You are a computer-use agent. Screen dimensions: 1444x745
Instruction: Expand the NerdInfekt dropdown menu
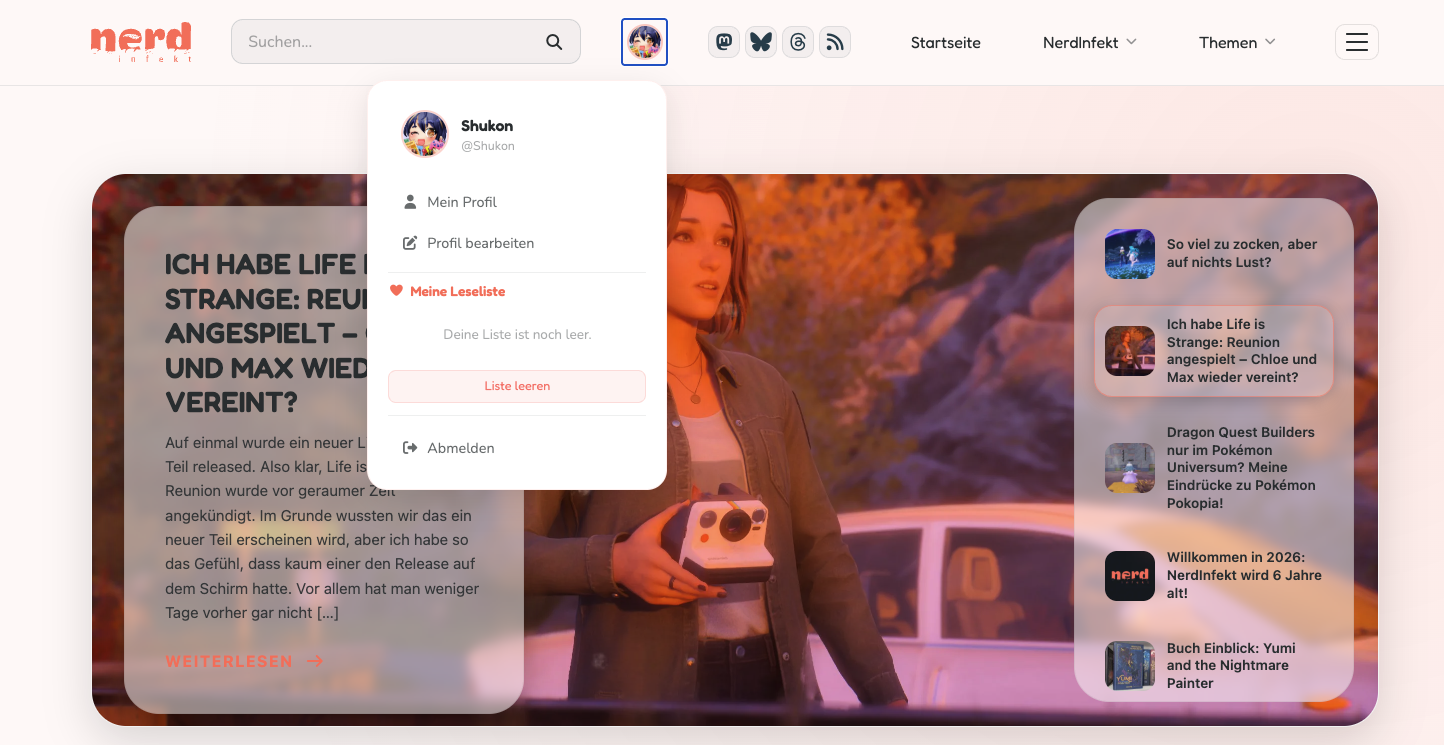point(1090,42)
